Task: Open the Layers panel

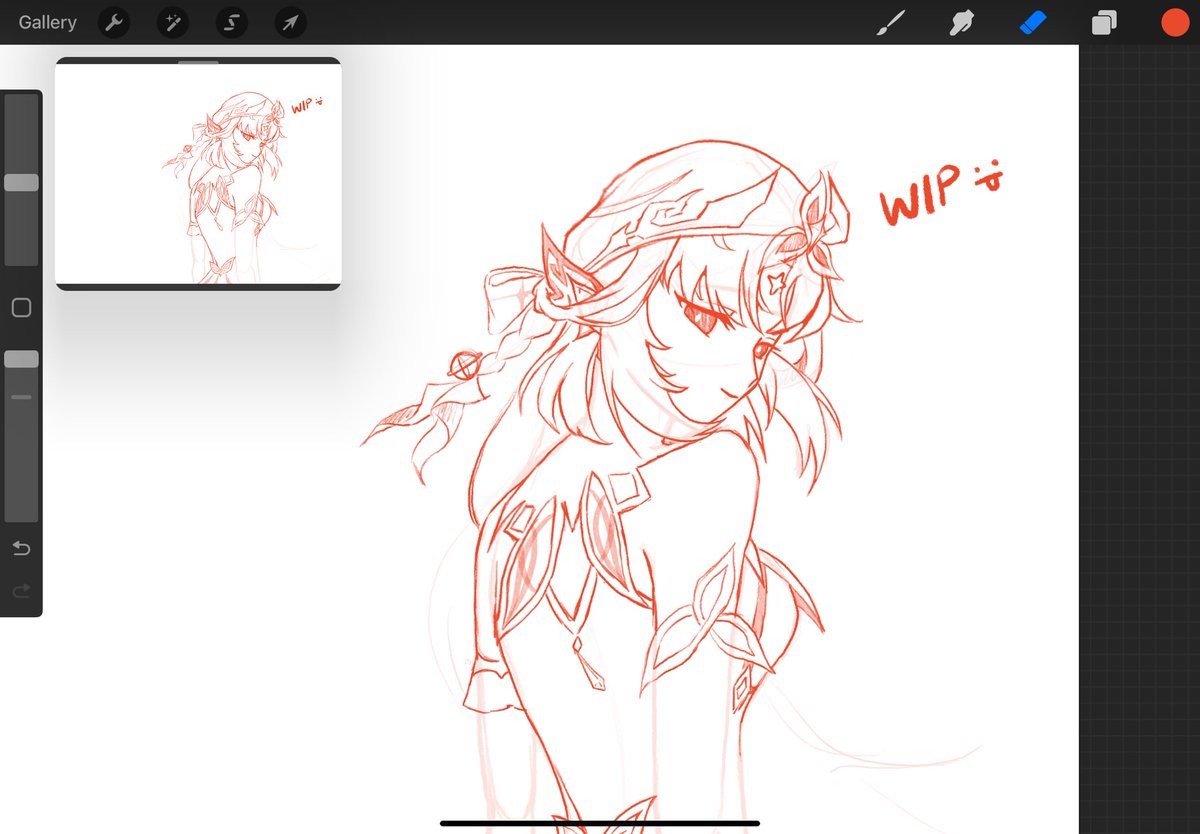Action: [x=1104, y=23]
